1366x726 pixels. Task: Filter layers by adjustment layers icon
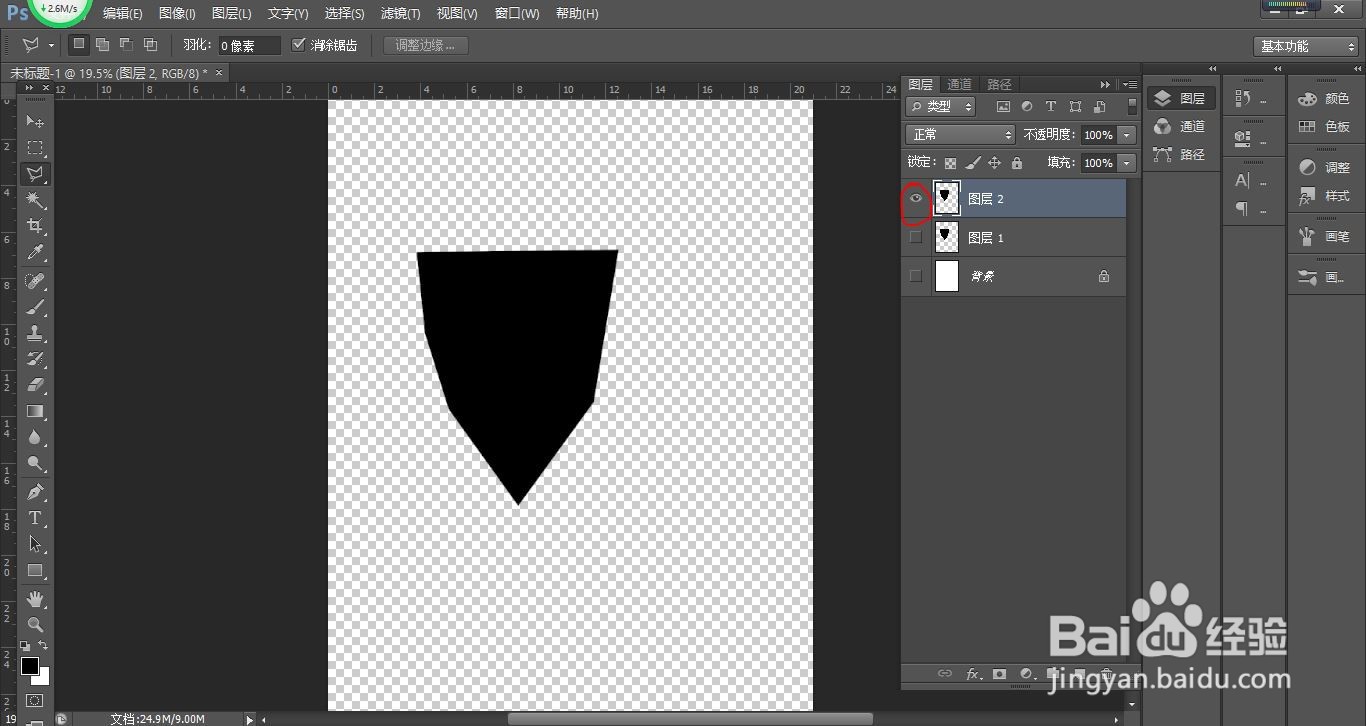(x=1027, y=107)
